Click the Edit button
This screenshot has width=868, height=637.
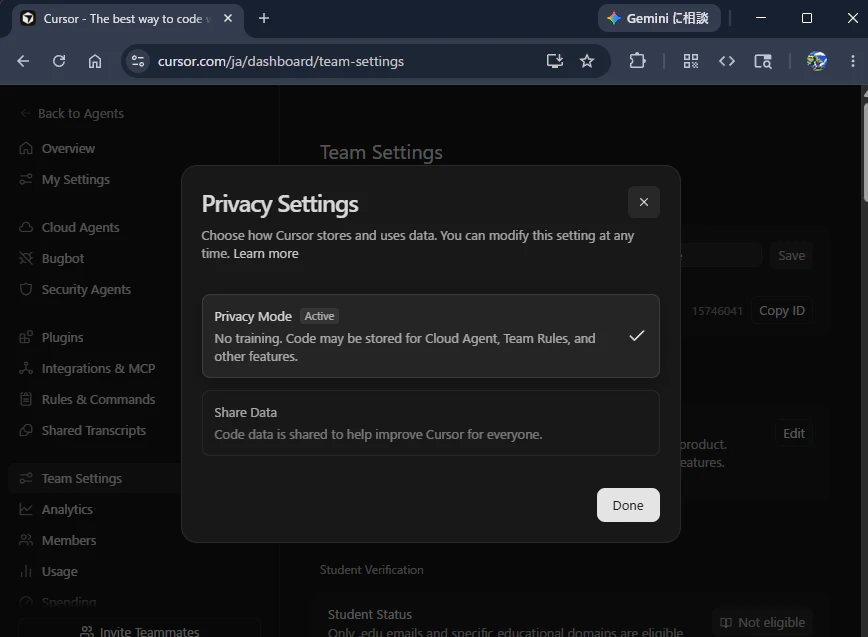(x=794, y=433)
